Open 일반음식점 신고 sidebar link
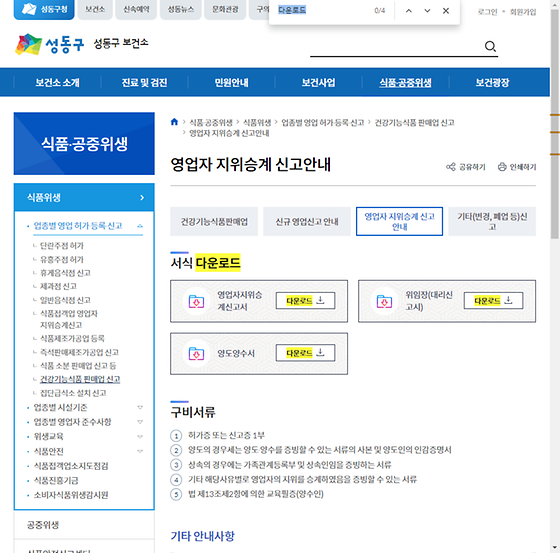The image size is (560, 553). [x=65, y=300]
